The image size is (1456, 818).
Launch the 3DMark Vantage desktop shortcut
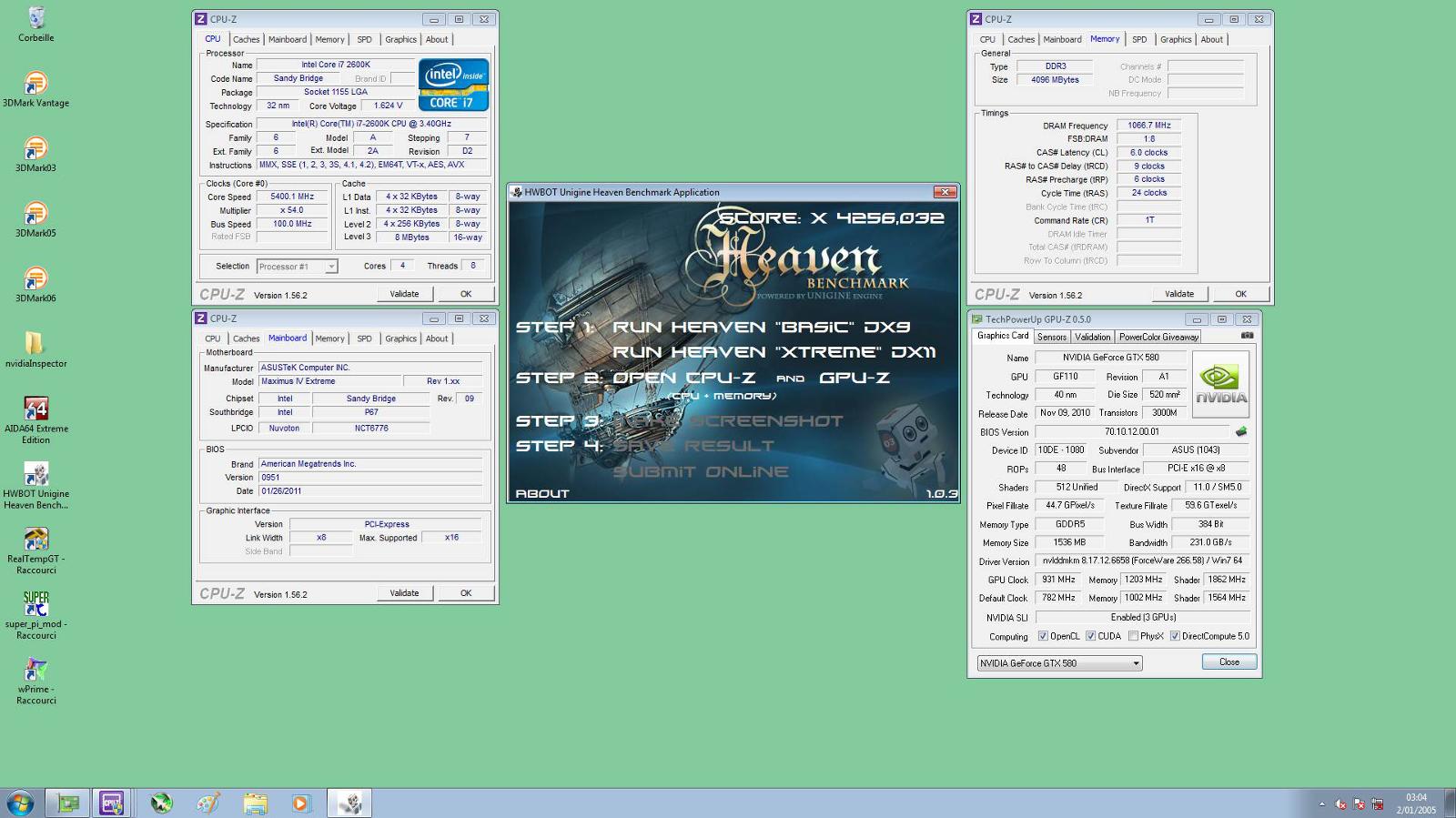point(35,89)
